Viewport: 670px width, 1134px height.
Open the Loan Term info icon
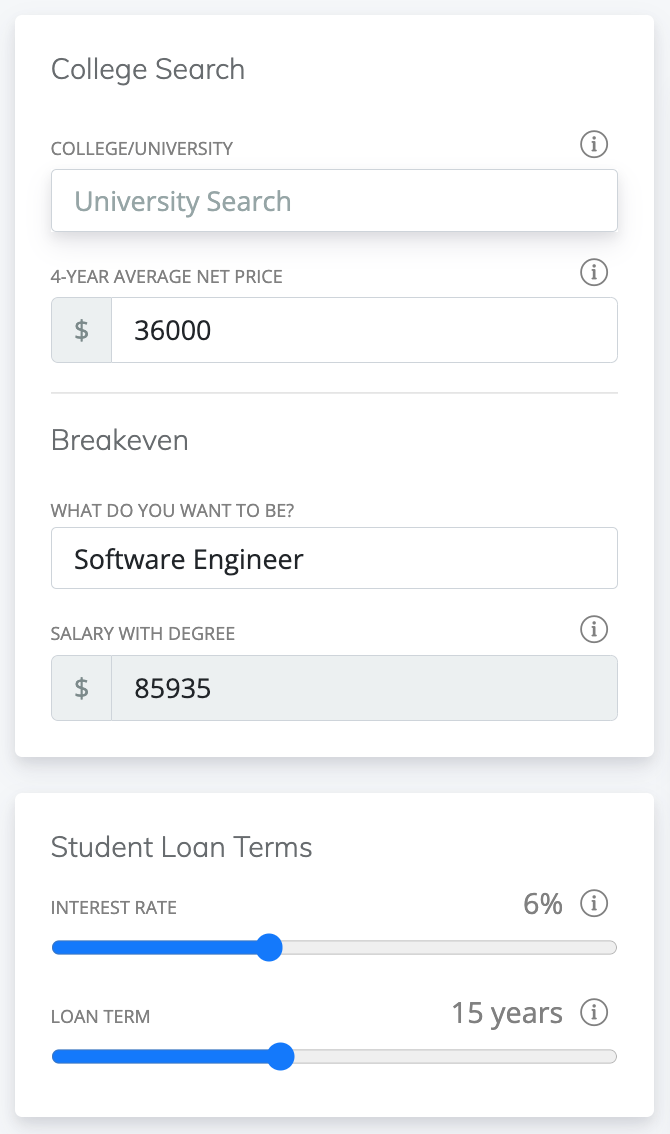pyautogui.click(x=594, y=1012)
